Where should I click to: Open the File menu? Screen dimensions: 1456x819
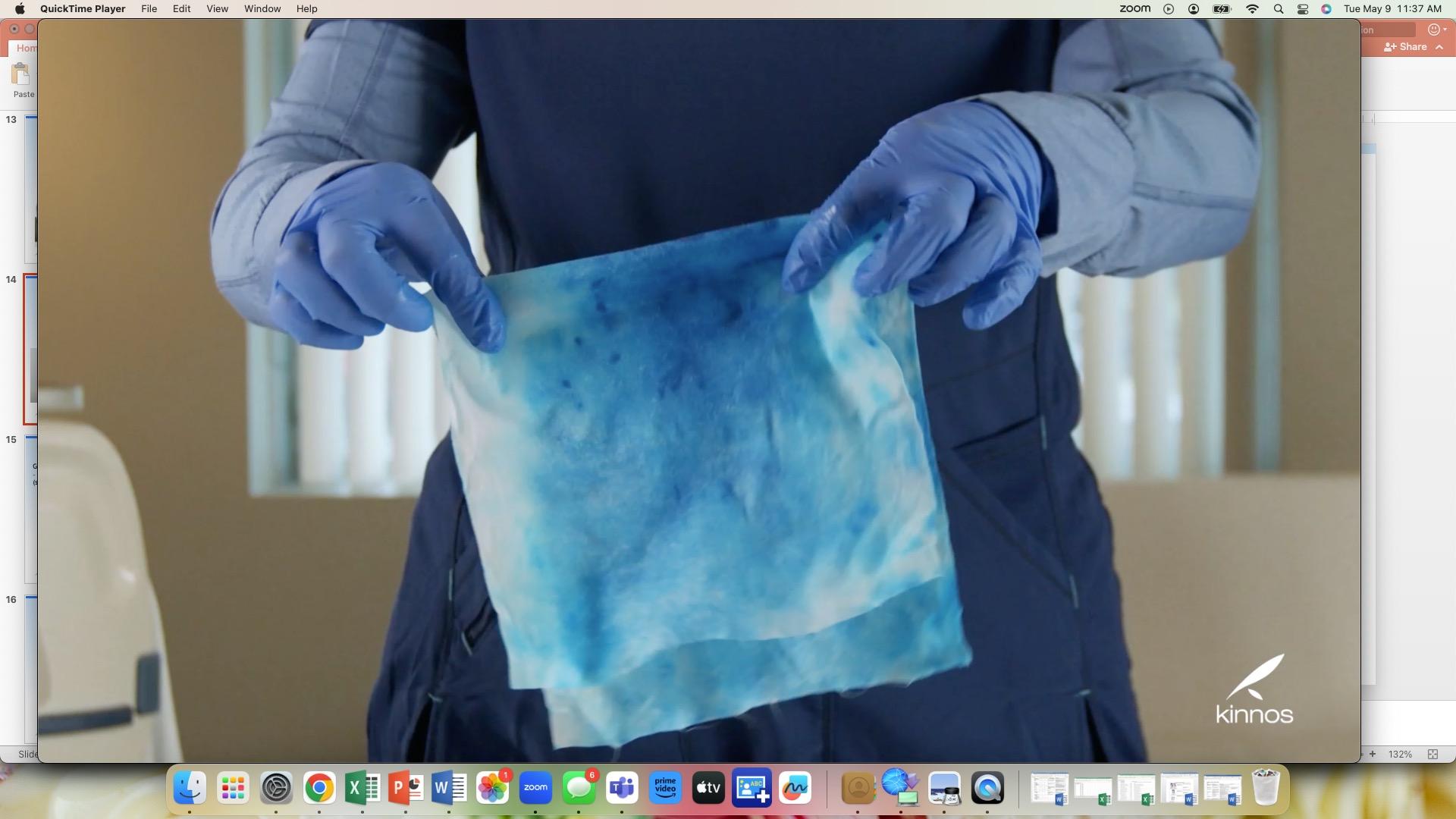coord(149,9)
